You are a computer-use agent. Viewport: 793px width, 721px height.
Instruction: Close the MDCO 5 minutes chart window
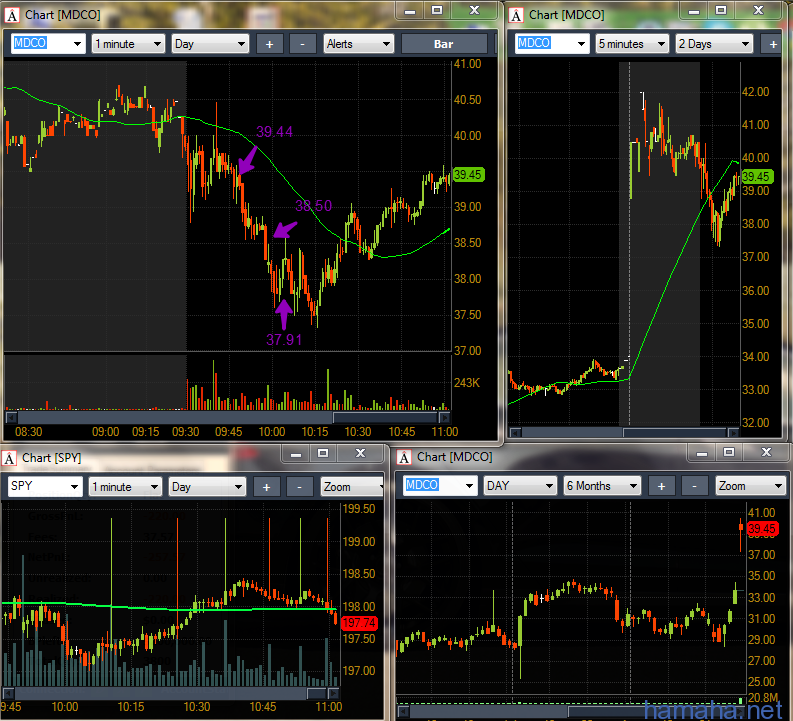point(759,11)
